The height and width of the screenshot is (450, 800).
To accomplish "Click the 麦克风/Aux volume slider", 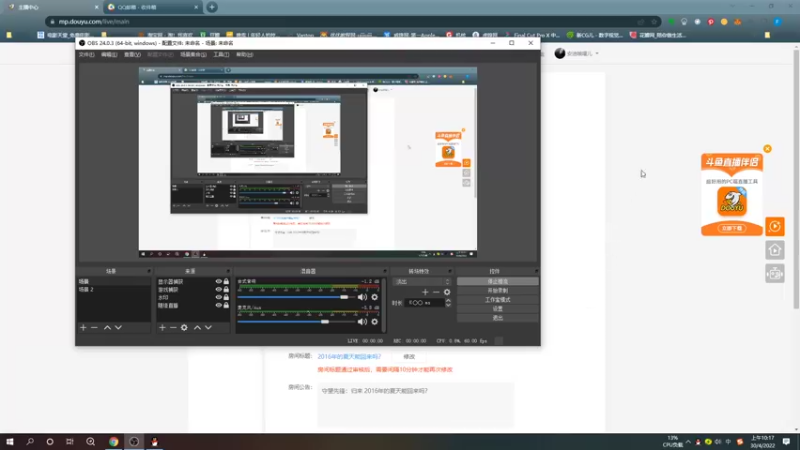I will (x=296, y=322).
